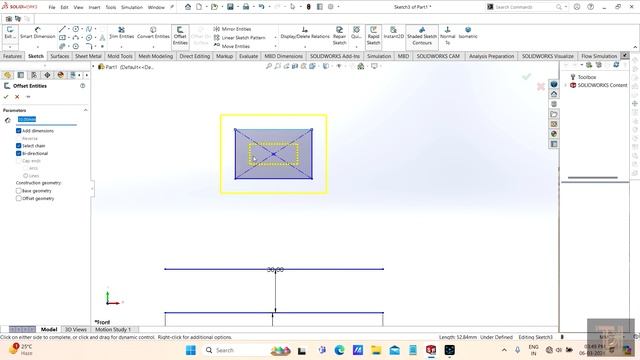The width and height of the screenshot is (640, 360).
Task: Switch to the Surfaces tab
Action: coord(60,56)
